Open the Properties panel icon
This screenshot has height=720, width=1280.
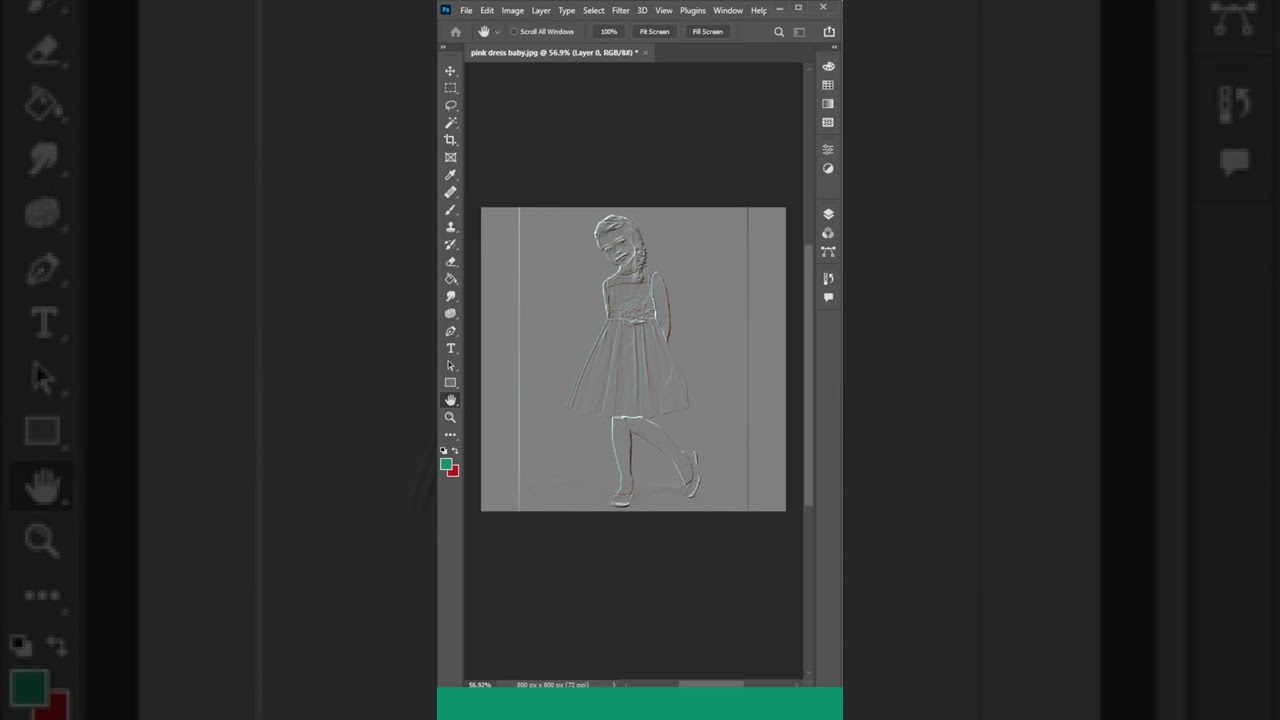pos(828,149)
